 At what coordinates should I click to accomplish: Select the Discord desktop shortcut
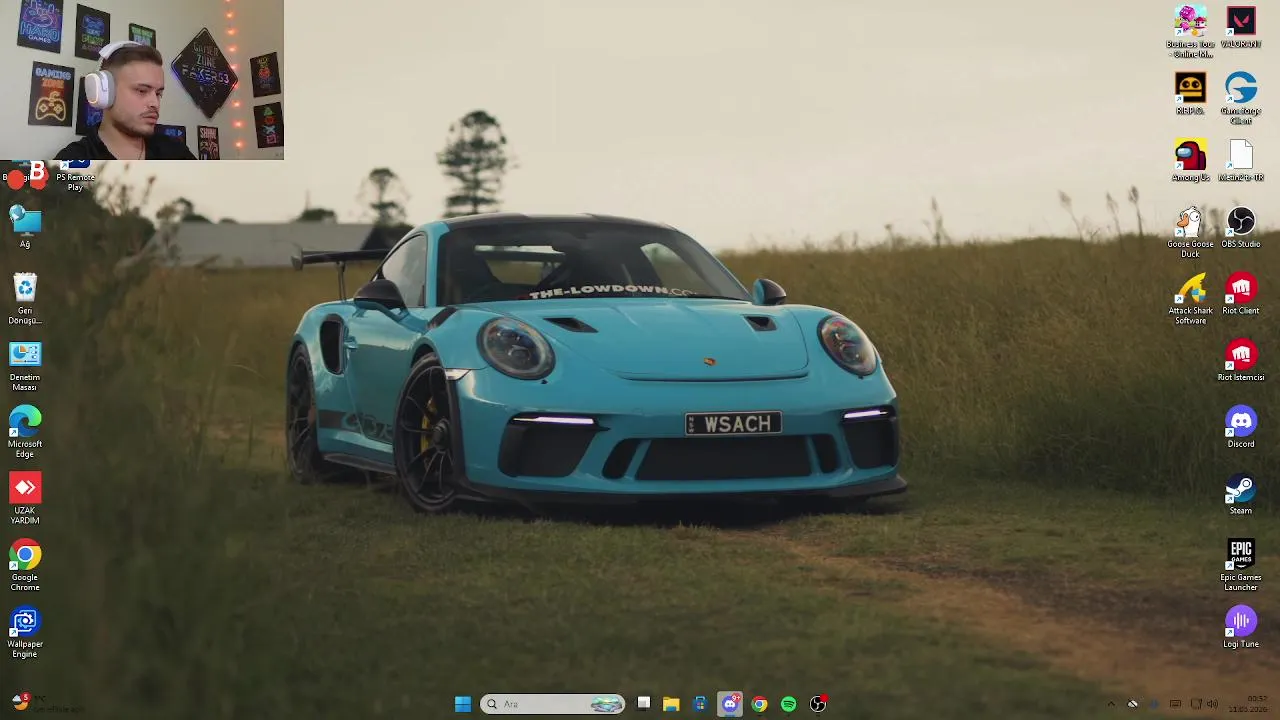pyautogui.click(x=1240, y=427)
